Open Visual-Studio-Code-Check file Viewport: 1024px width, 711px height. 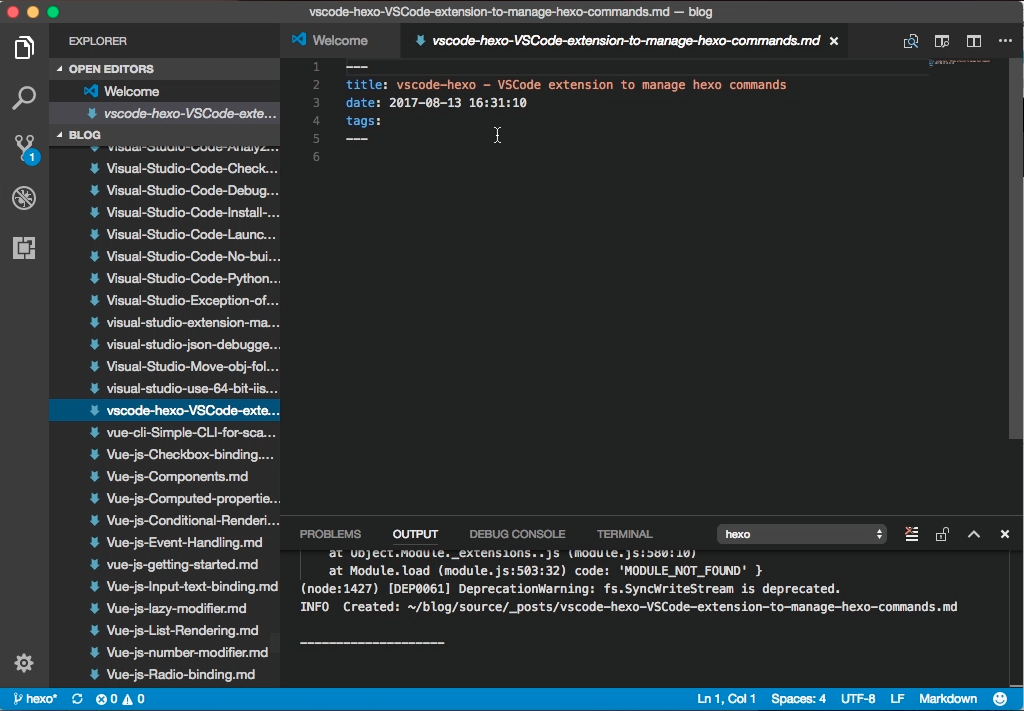(x=165, y=168)
